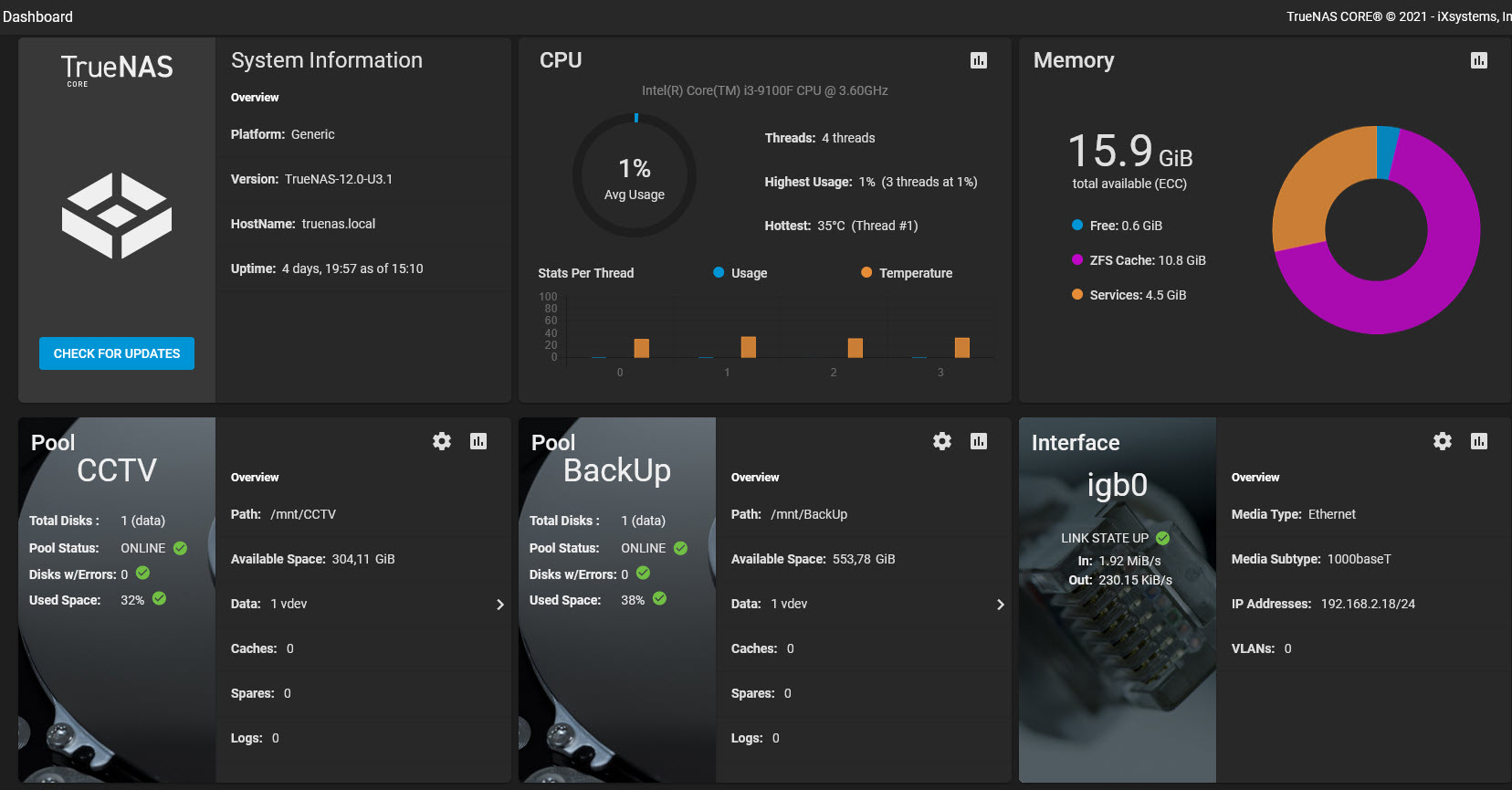Click the Version TrueNAS-12.0-U3.1 text
This screenshot has height=790, width=1512.
pos(311,179)
